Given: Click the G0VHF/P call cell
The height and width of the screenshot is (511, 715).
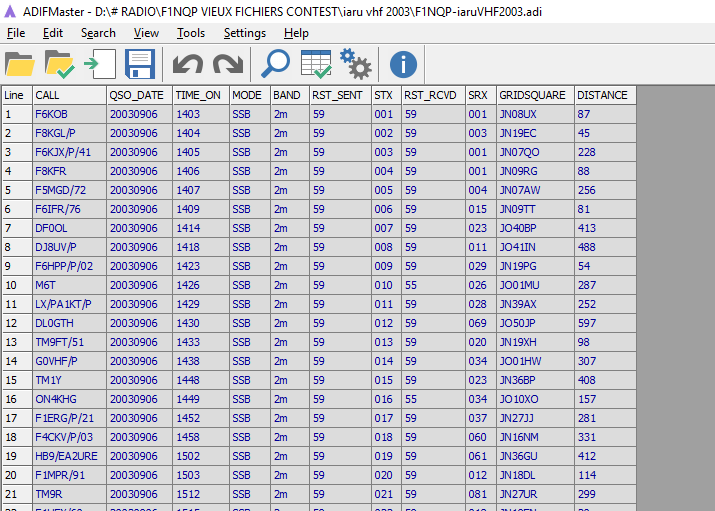Looking at the screenshot, I should 69,361.
